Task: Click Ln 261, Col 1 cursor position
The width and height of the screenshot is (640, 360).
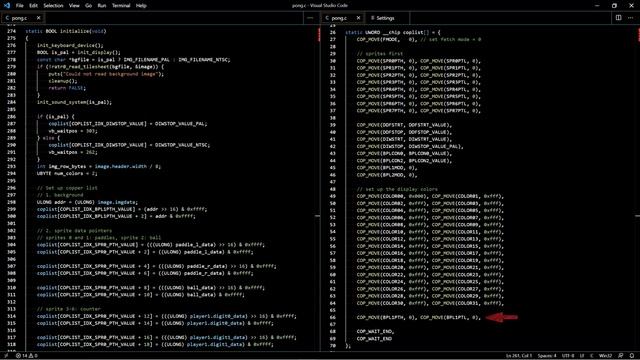Action: tap(519, 356)
